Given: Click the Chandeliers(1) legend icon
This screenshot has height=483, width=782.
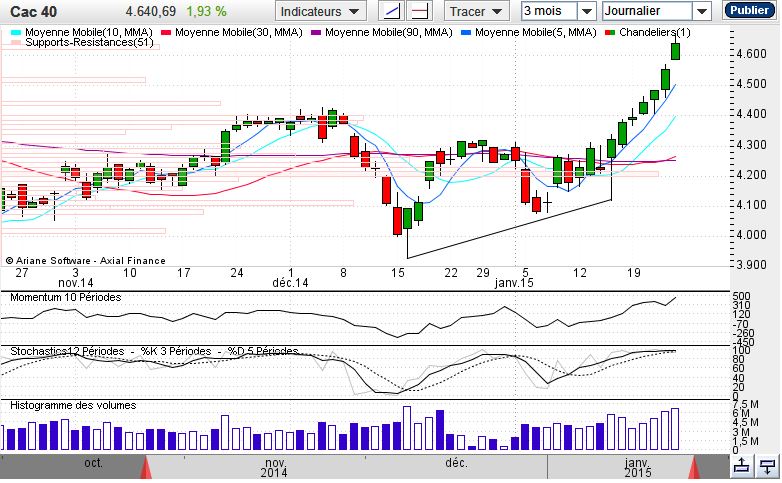Looking at the screenshot, I should pos(609,33).
